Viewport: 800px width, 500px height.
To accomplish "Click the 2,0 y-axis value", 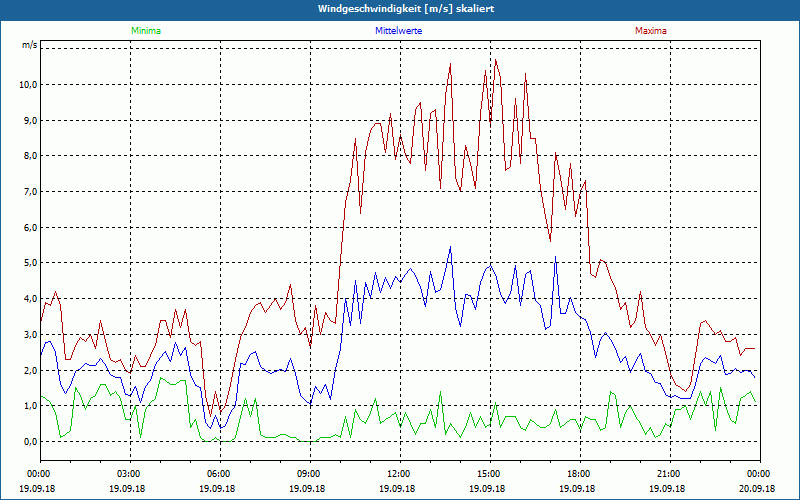I will pos(30,370).
